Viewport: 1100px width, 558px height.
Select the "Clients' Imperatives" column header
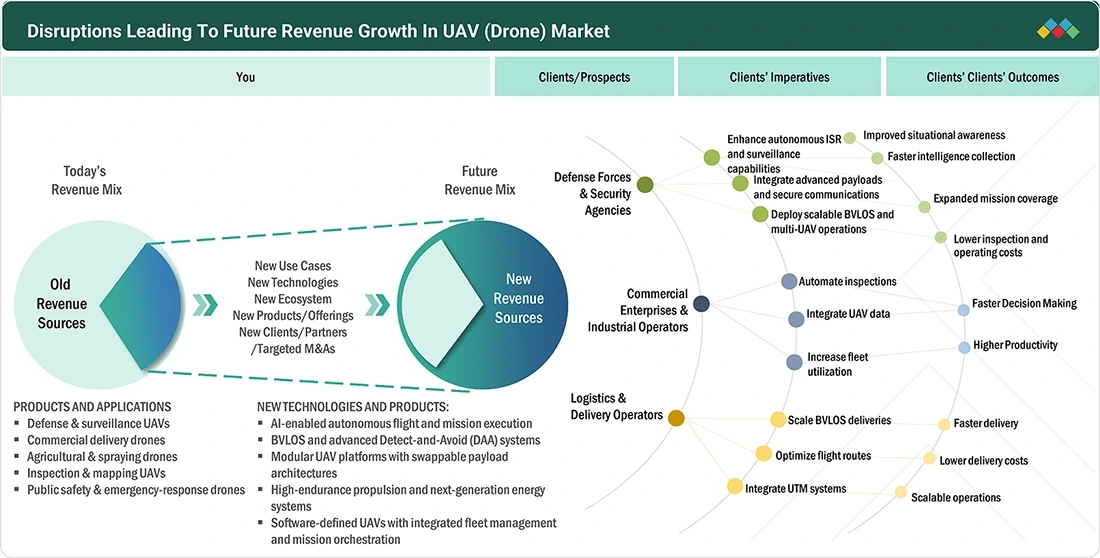(x=779, y=77)
